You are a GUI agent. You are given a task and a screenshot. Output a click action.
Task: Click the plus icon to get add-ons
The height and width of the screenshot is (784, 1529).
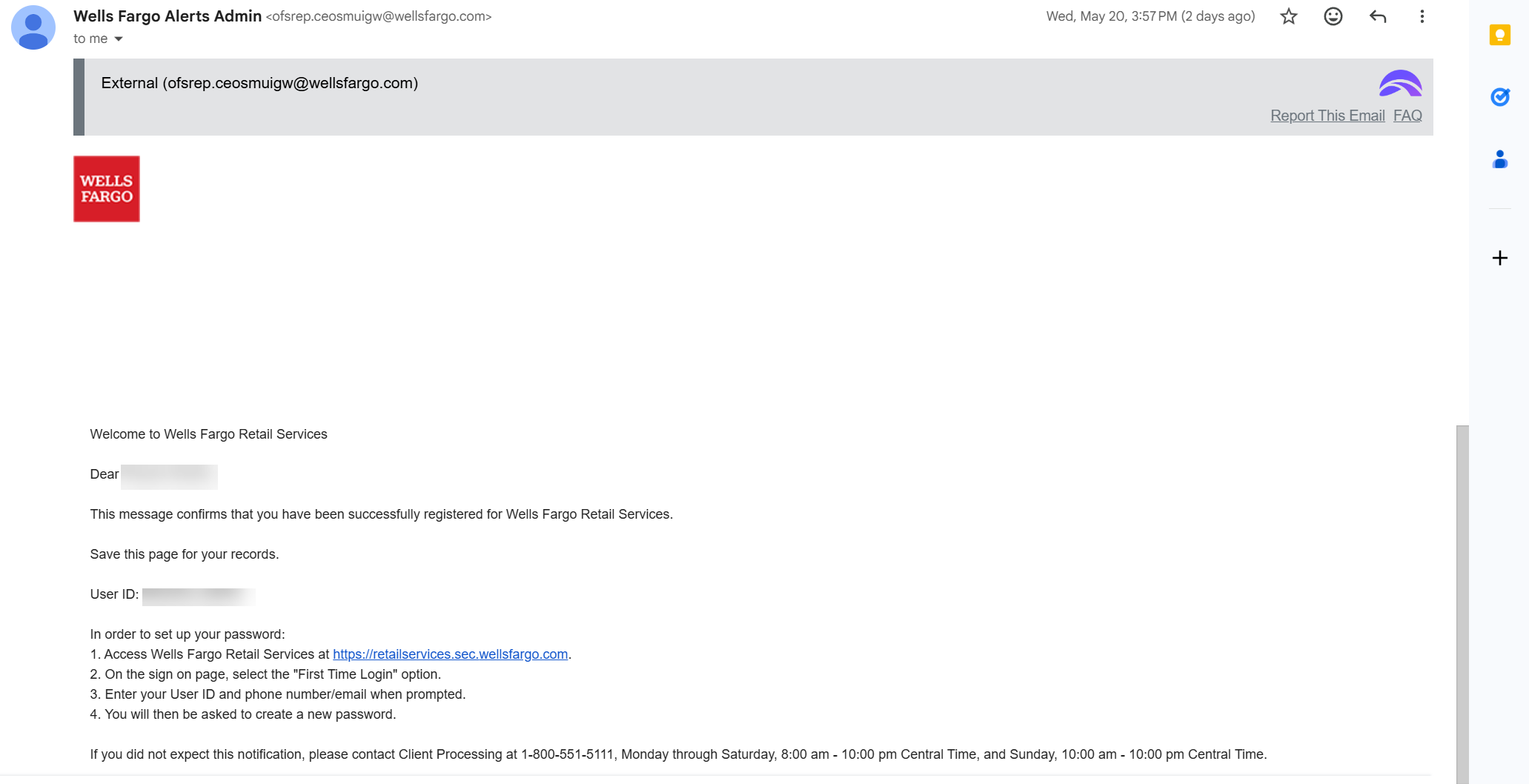(x=1499, y=258)
